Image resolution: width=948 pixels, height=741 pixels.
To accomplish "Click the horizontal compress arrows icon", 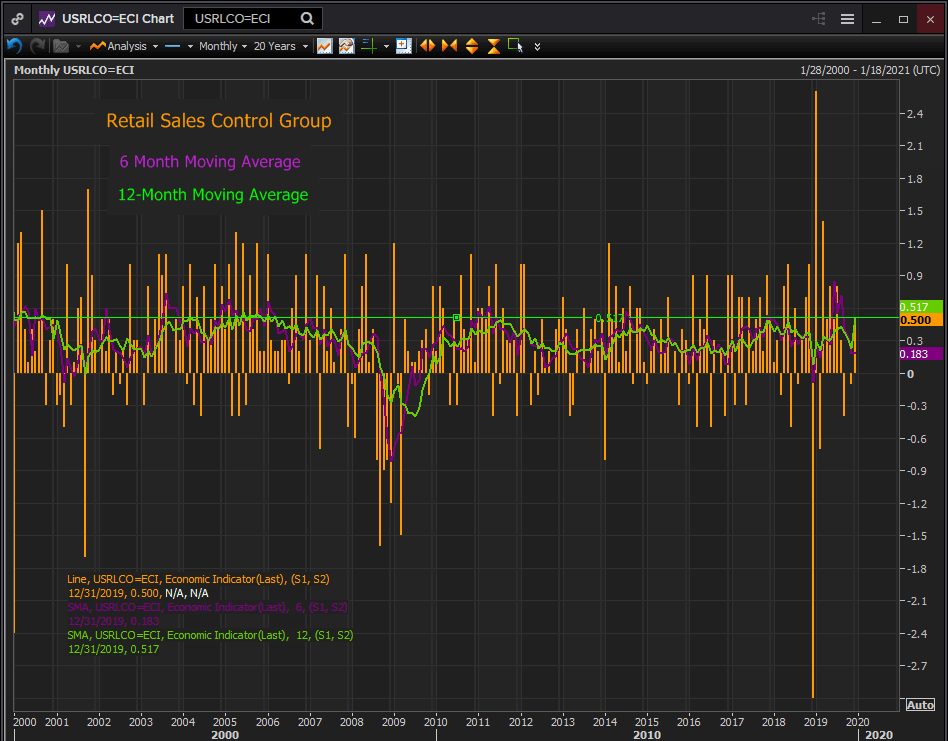I will pos(449,46).
